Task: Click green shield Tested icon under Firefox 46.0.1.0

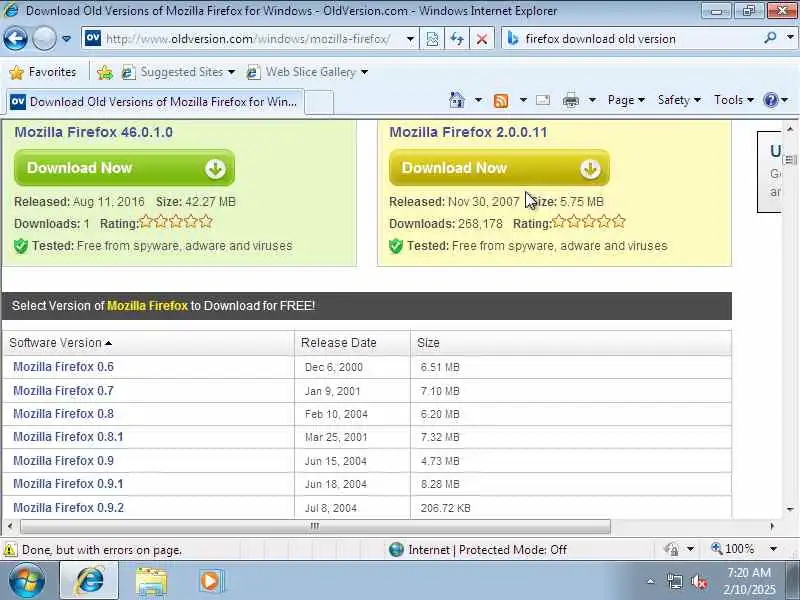Action: [21, 246]
